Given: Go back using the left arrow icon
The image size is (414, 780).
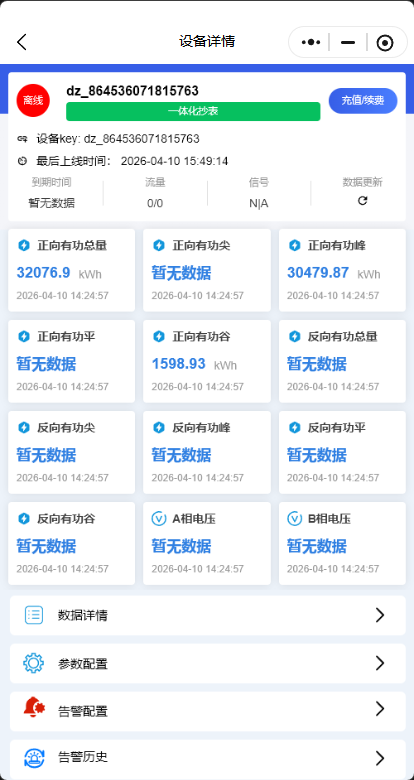Looking at the screenshot, I should coord(21,42).
